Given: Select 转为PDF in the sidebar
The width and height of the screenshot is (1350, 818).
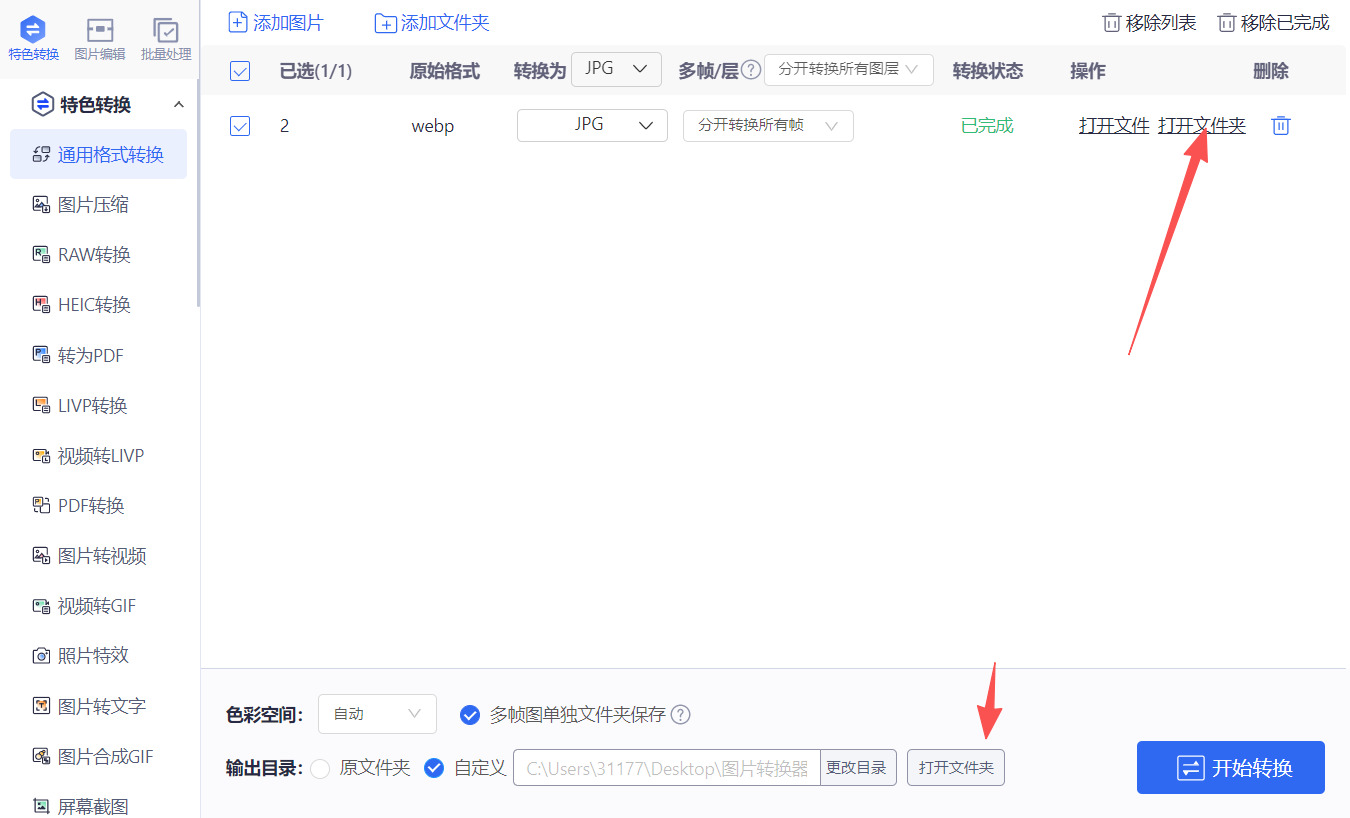Looking at the screenshot, I should pos(88,355).
